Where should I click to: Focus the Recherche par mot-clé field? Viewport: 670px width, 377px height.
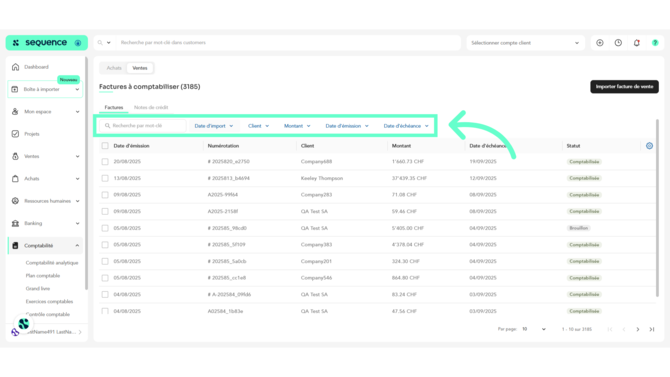[x=143, y=126]
